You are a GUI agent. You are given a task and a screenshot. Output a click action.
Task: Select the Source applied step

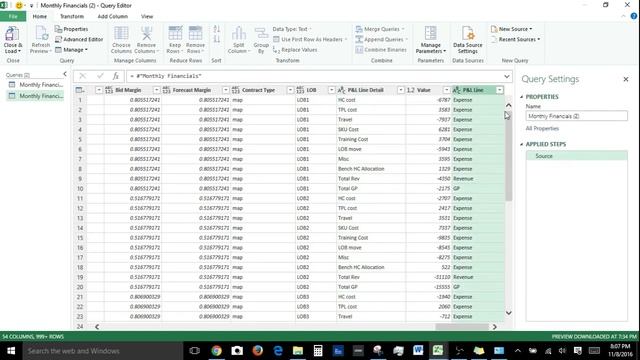576,156
